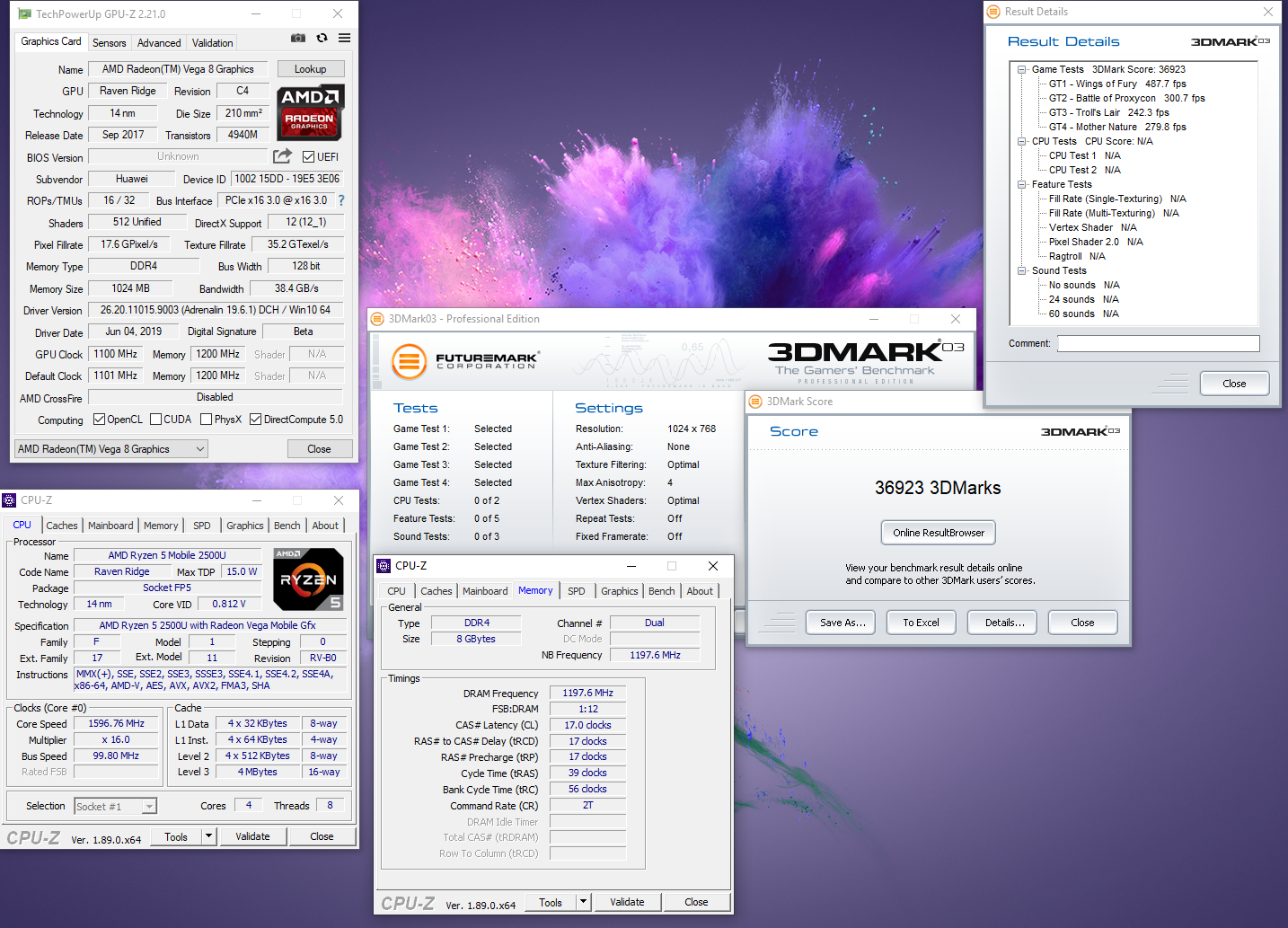This screenshot has width=1288, height=928.
Task: Click the 36923 3DMarks score text
Action: (x=938, y=488)
